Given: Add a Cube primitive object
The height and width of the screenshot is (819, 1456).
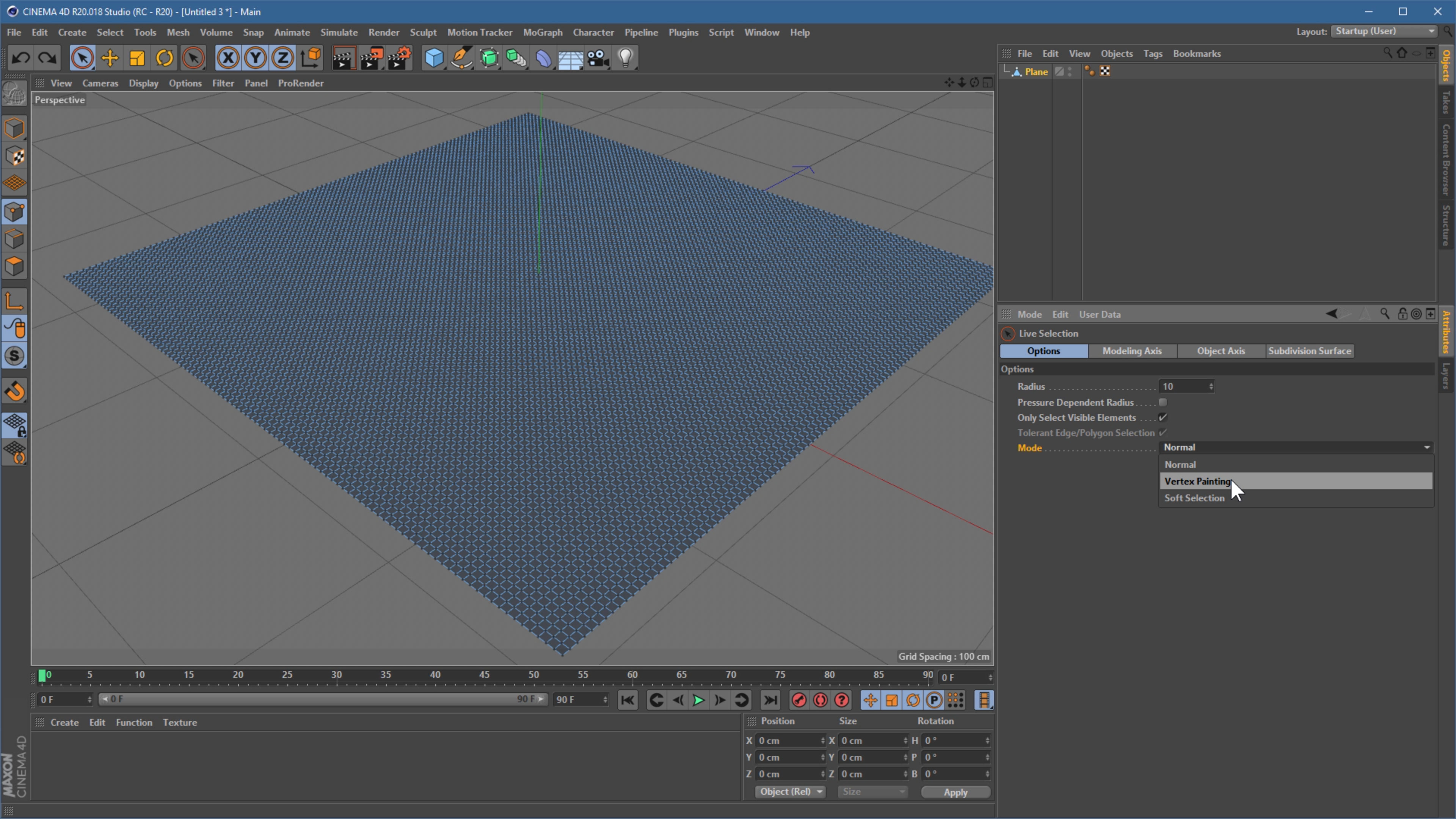Looking at the screenshot, I should coord(434,58).
